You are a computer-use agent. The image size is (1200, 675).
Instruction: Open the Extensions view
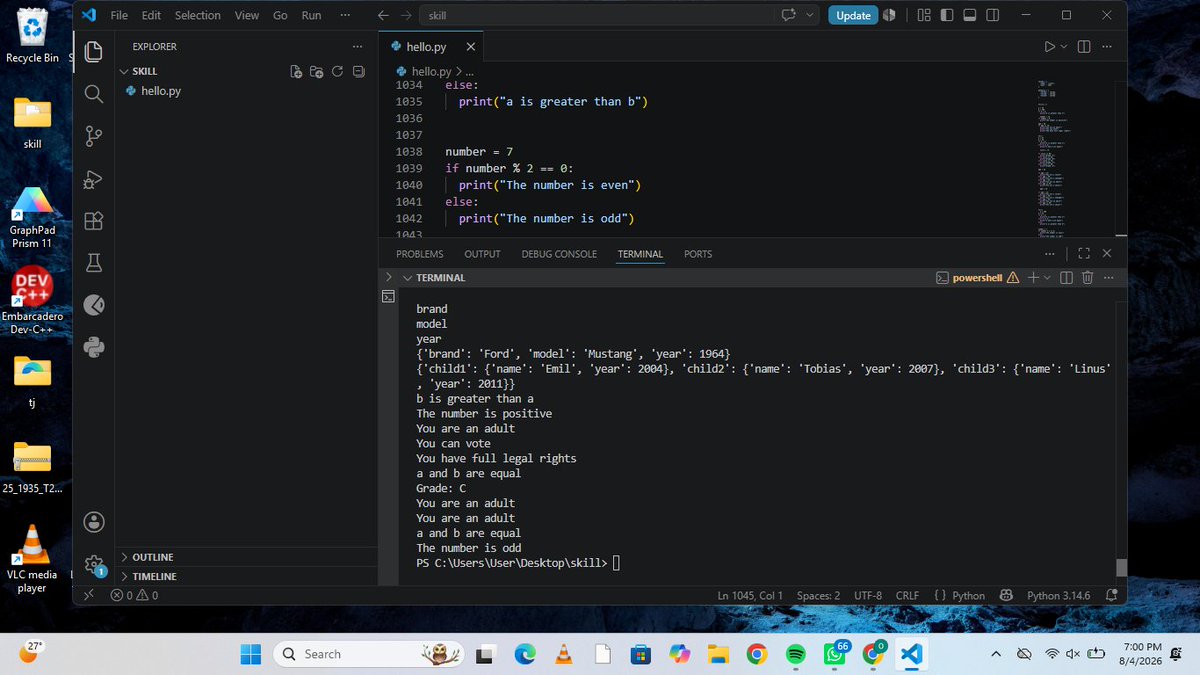[x=94, y=221]
